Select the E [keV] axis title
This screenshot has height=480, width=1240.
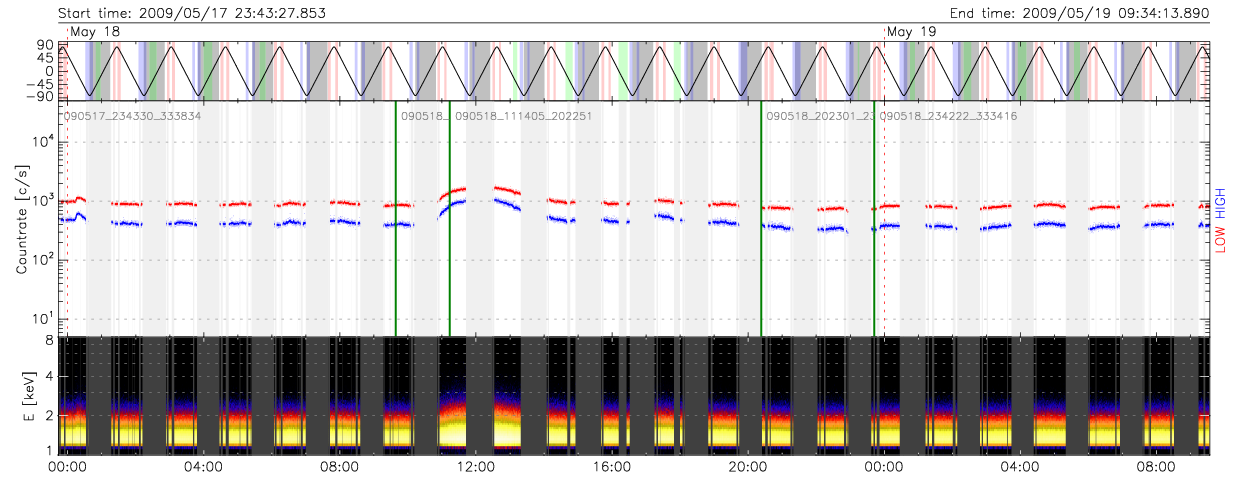[x=22, y=397]
